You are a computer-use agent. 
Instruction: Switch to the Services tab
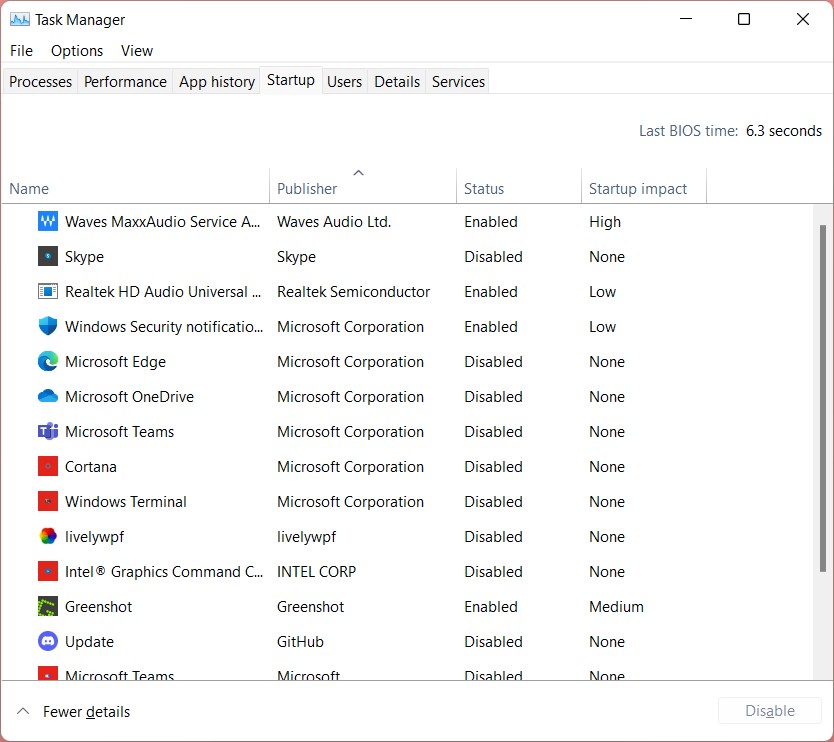[x=458, y=82]
